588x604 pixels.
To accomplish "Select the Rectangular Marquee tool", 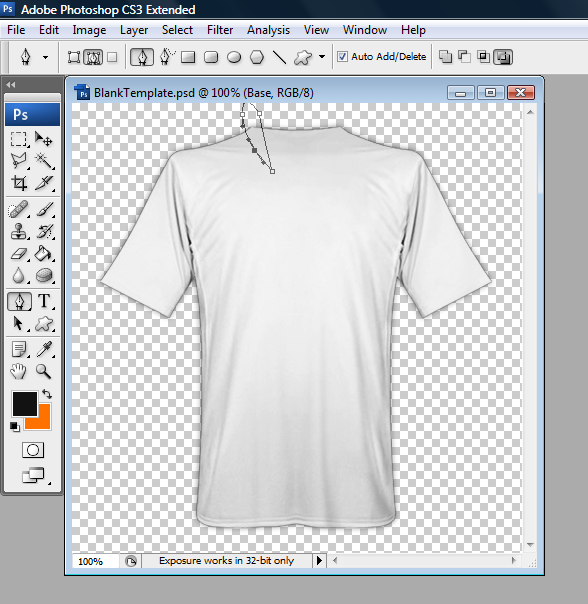I will [18, 139].
